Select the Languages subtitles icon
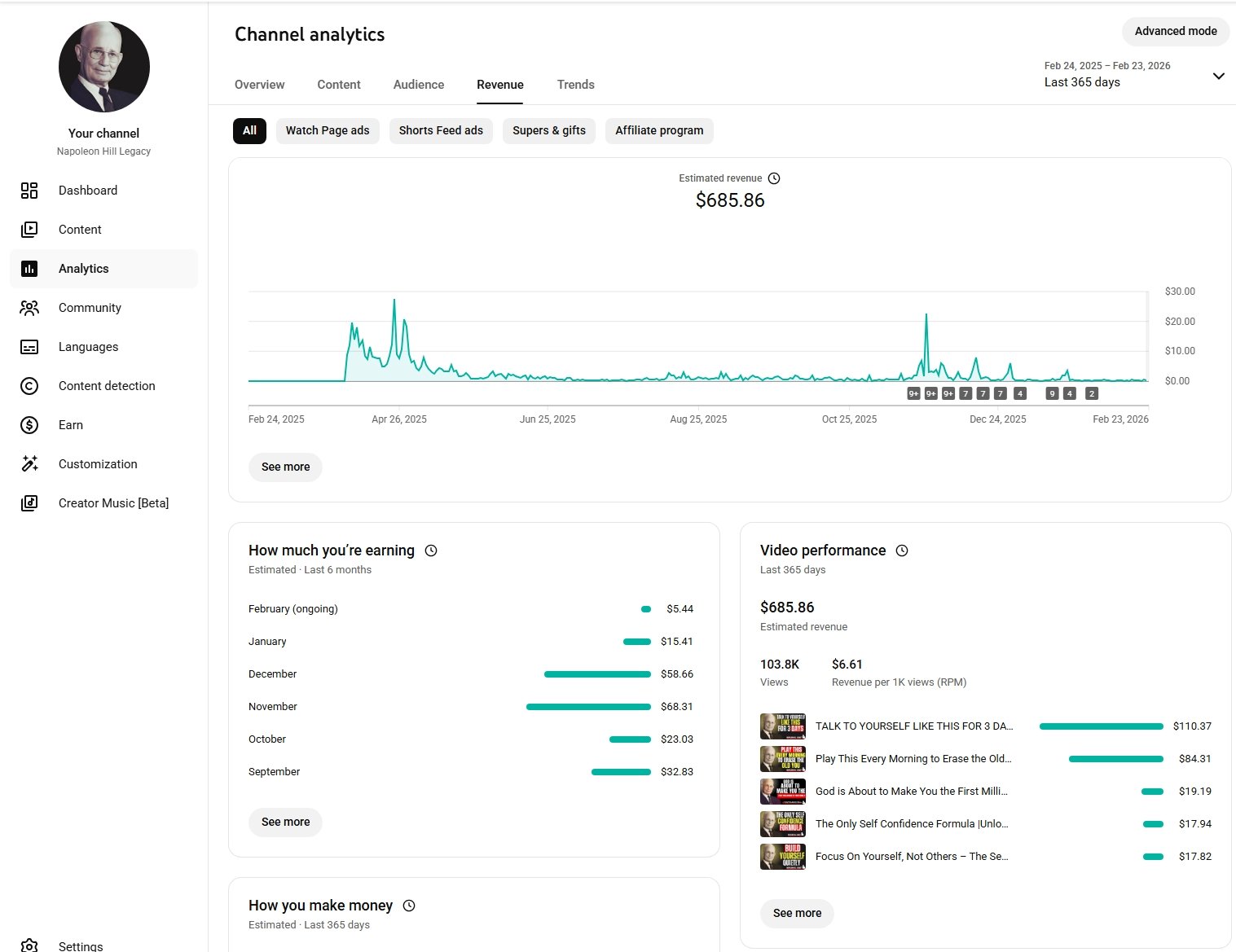1236x952 pixels. tap(29, 347)
